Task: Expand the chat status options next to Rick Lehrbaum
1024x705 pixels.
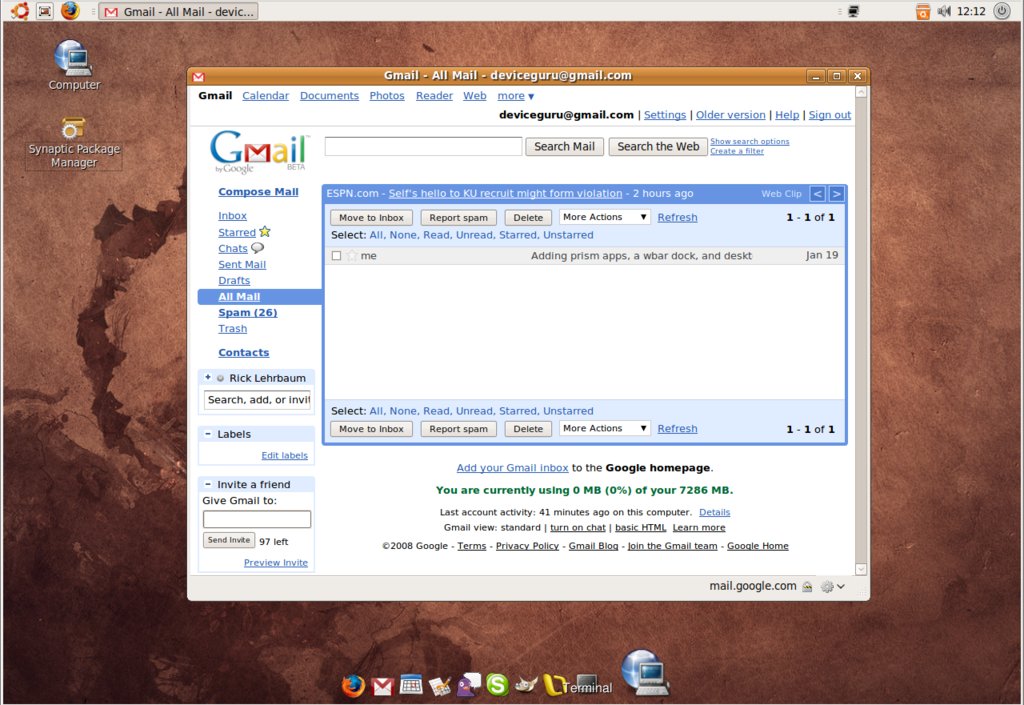Action: (x=208, y=377)
